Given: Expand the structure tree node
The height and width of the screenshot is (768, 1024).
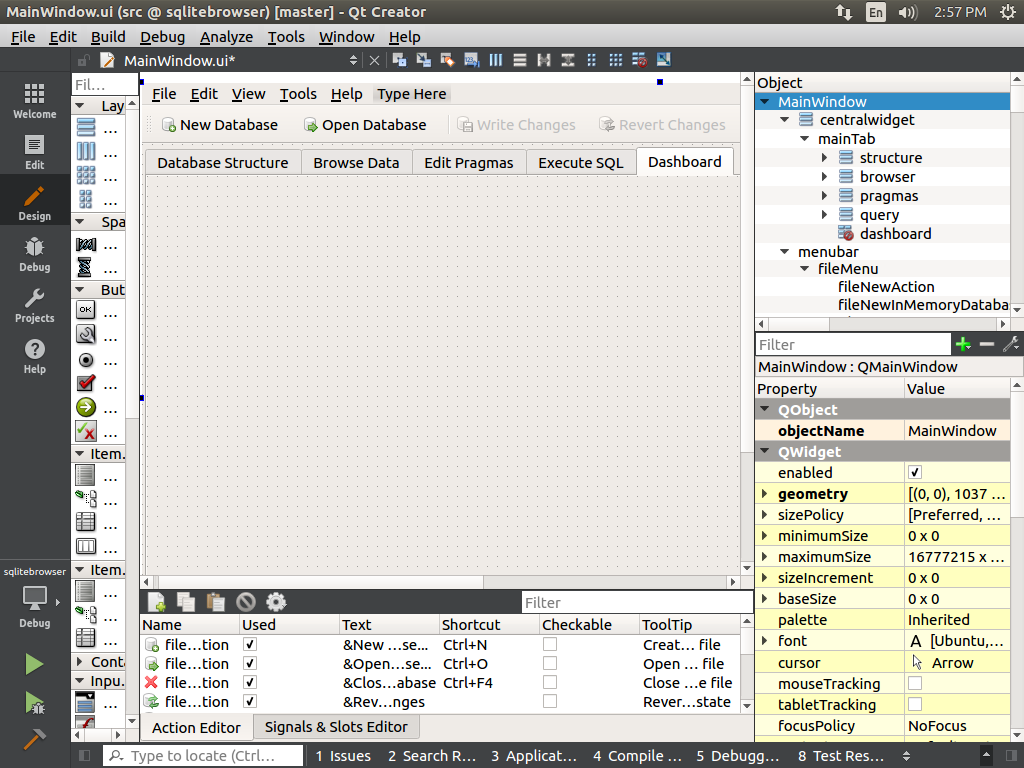Looking at the screenshot, I should tap(824, 157).
